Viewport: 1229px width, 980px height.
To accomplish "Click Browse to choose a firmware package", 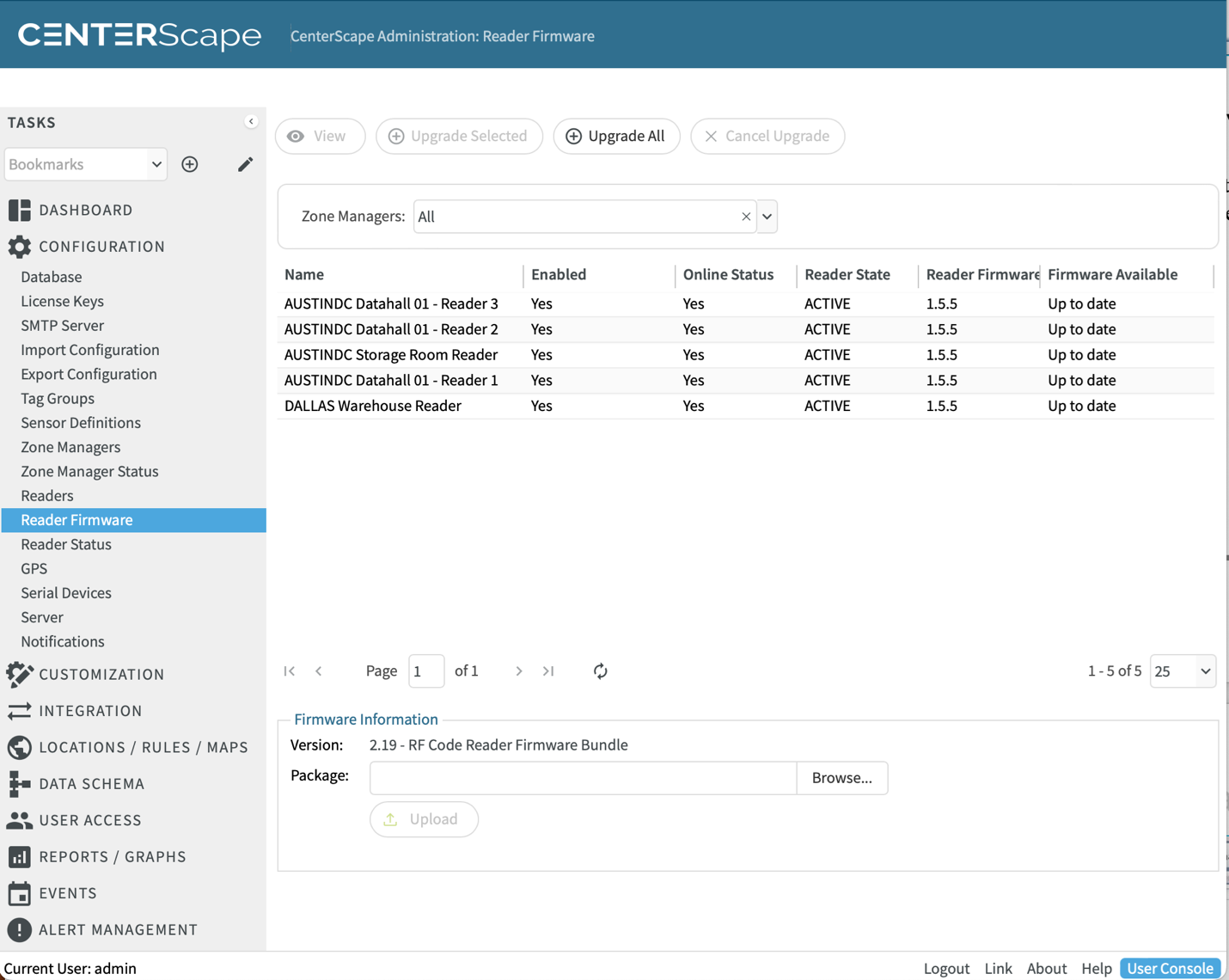I will point(841,778).
